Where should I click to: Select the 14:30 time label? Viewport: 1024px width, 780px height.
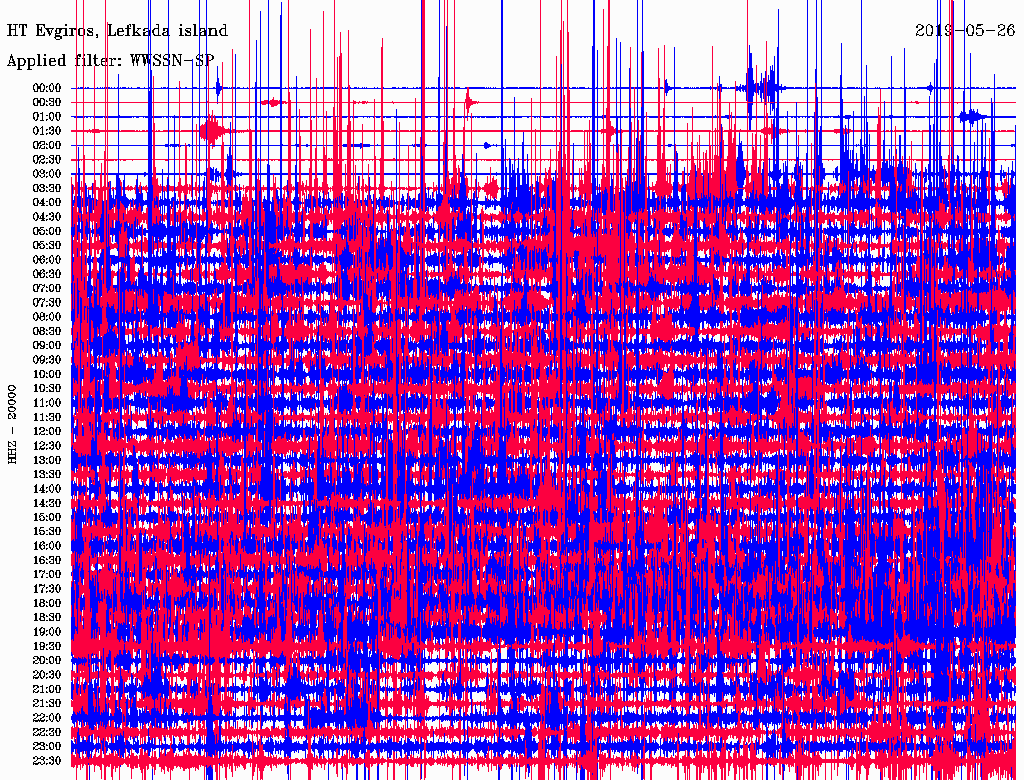(x=47, y=504)
